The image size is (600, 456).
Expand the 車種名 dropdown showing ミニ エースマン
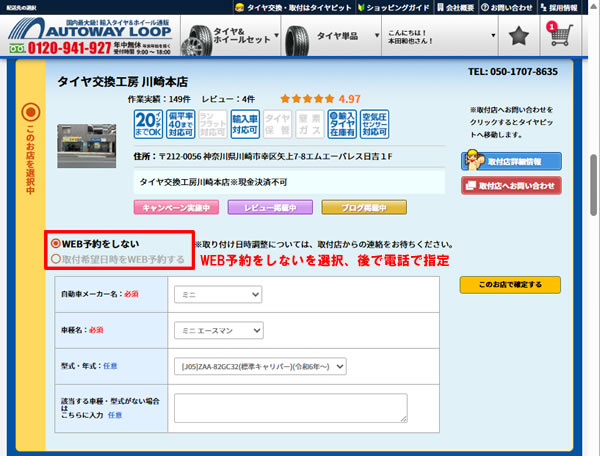click(218, 330)
